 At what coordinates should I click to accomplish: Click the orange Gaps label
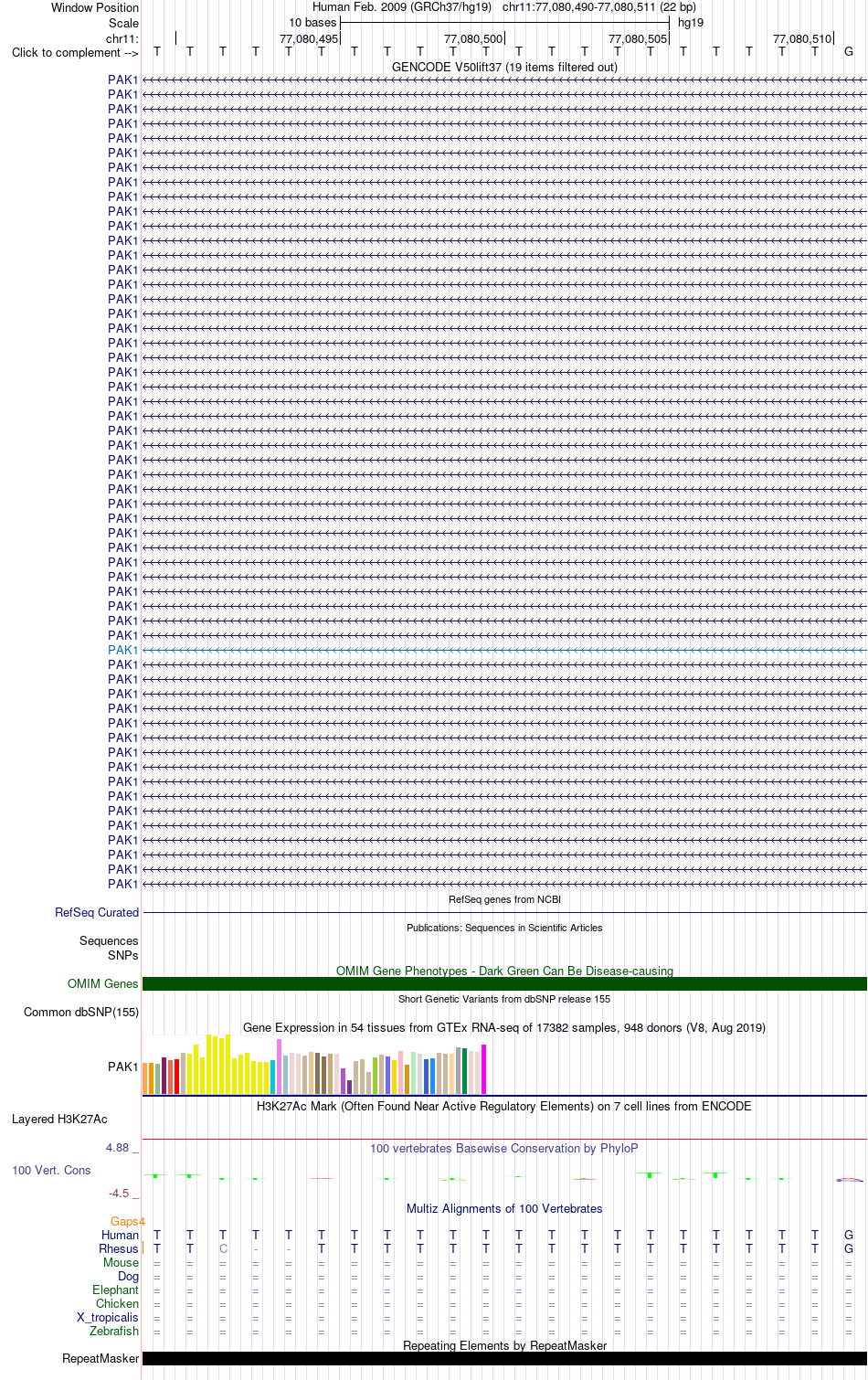(x=127, y=1221)
